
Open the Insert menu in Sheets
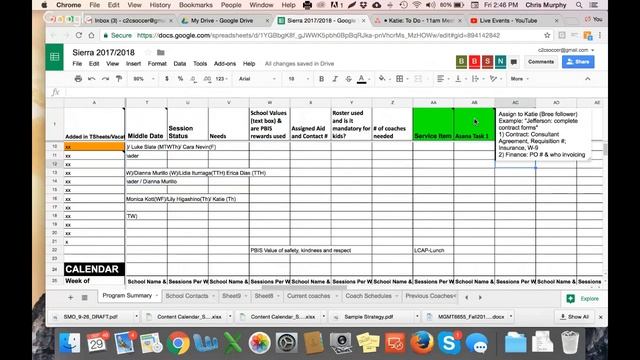[x=133, y=64]
